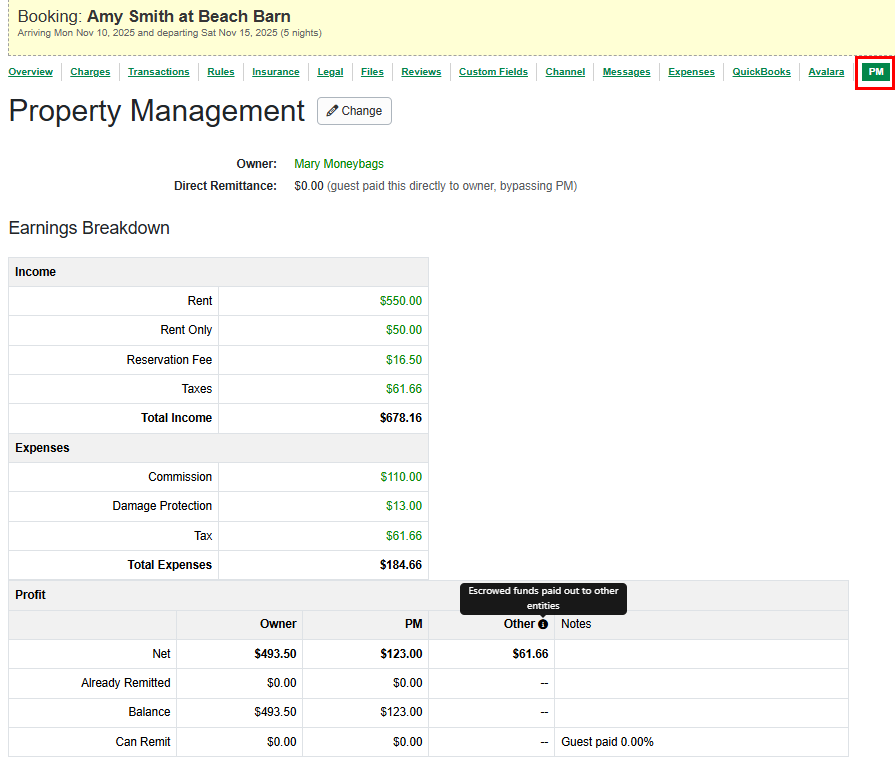This screenshot has width=895, height=778.
Task: Switch to the QuickBooks tab
Action: click(761, 72)
